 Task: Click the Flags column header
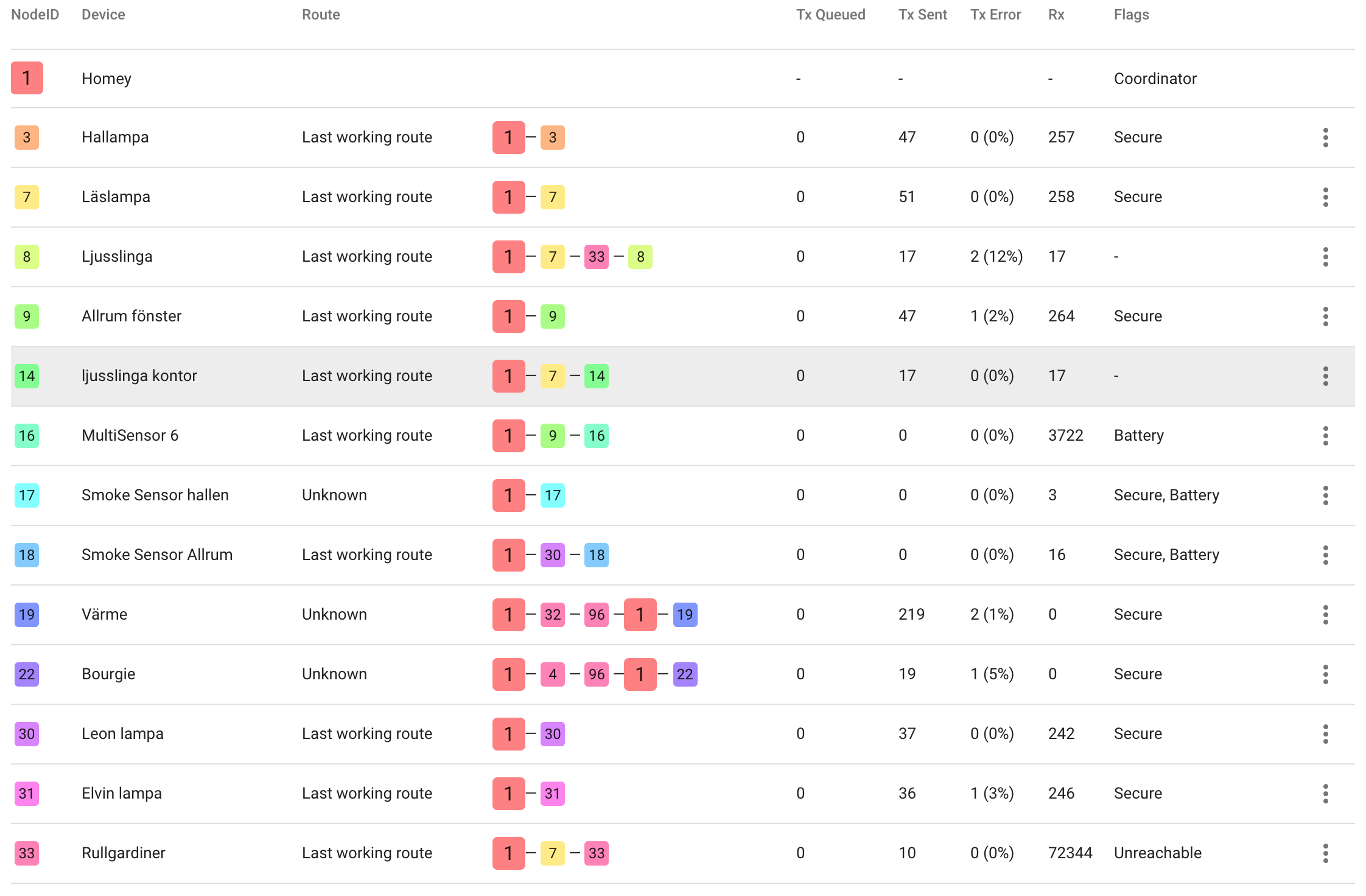coord(1131,15)
